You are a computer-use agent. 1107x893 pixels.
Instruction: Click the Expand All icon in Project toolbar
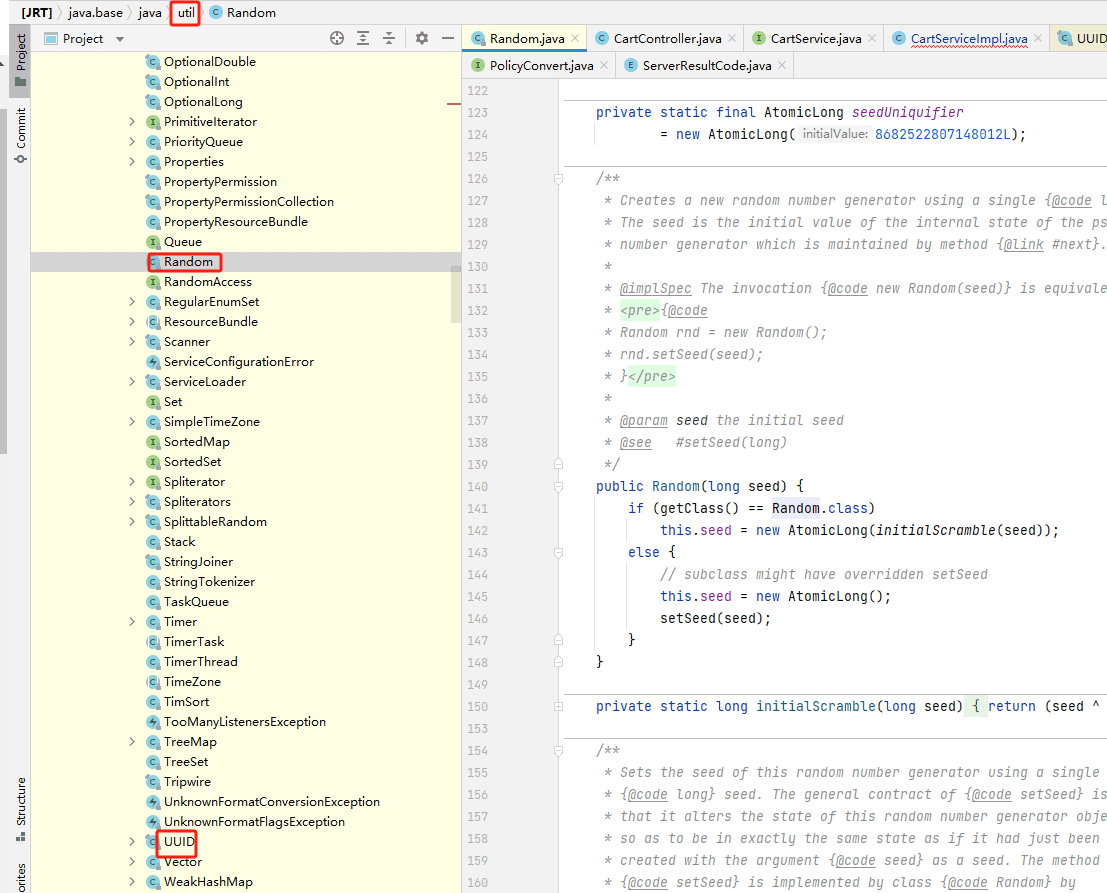click(x=363, y=39)
